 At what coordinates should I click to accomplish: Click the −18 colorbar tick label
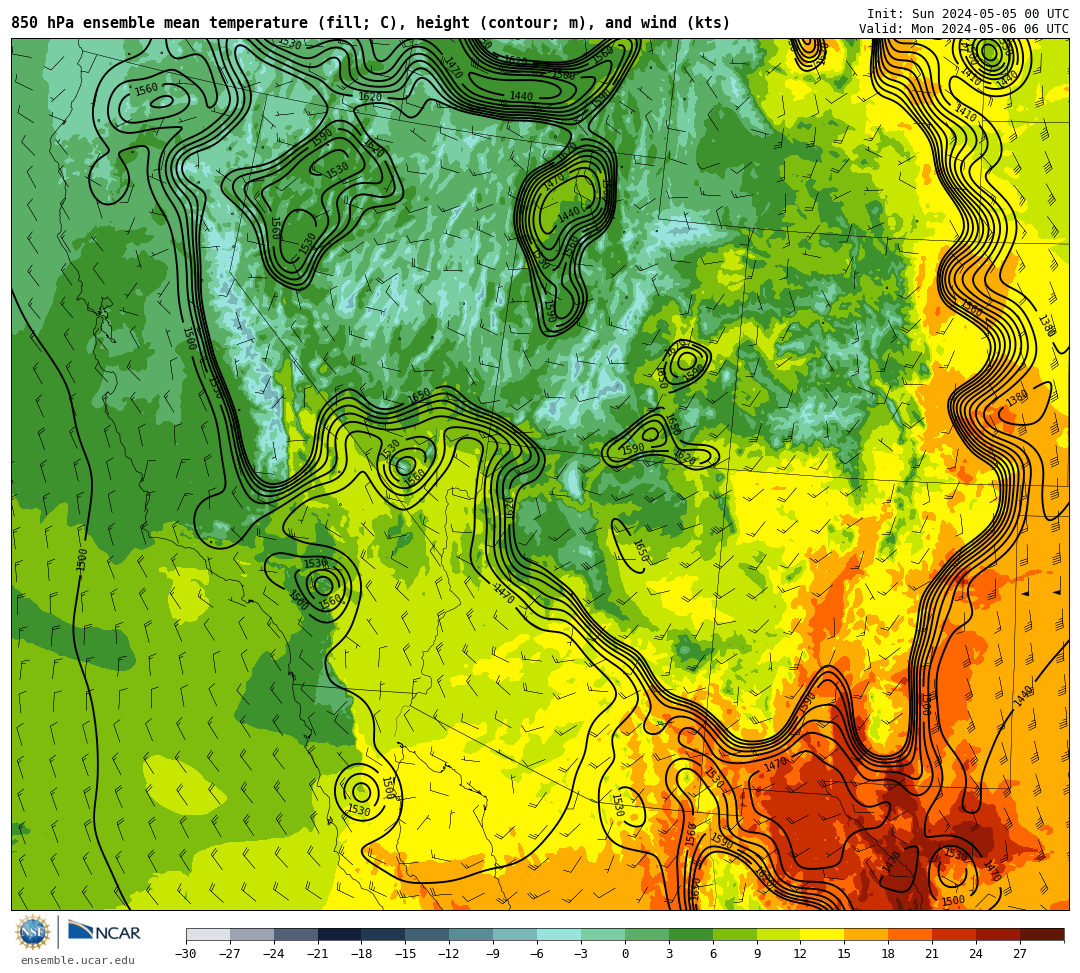pos(362,954)
